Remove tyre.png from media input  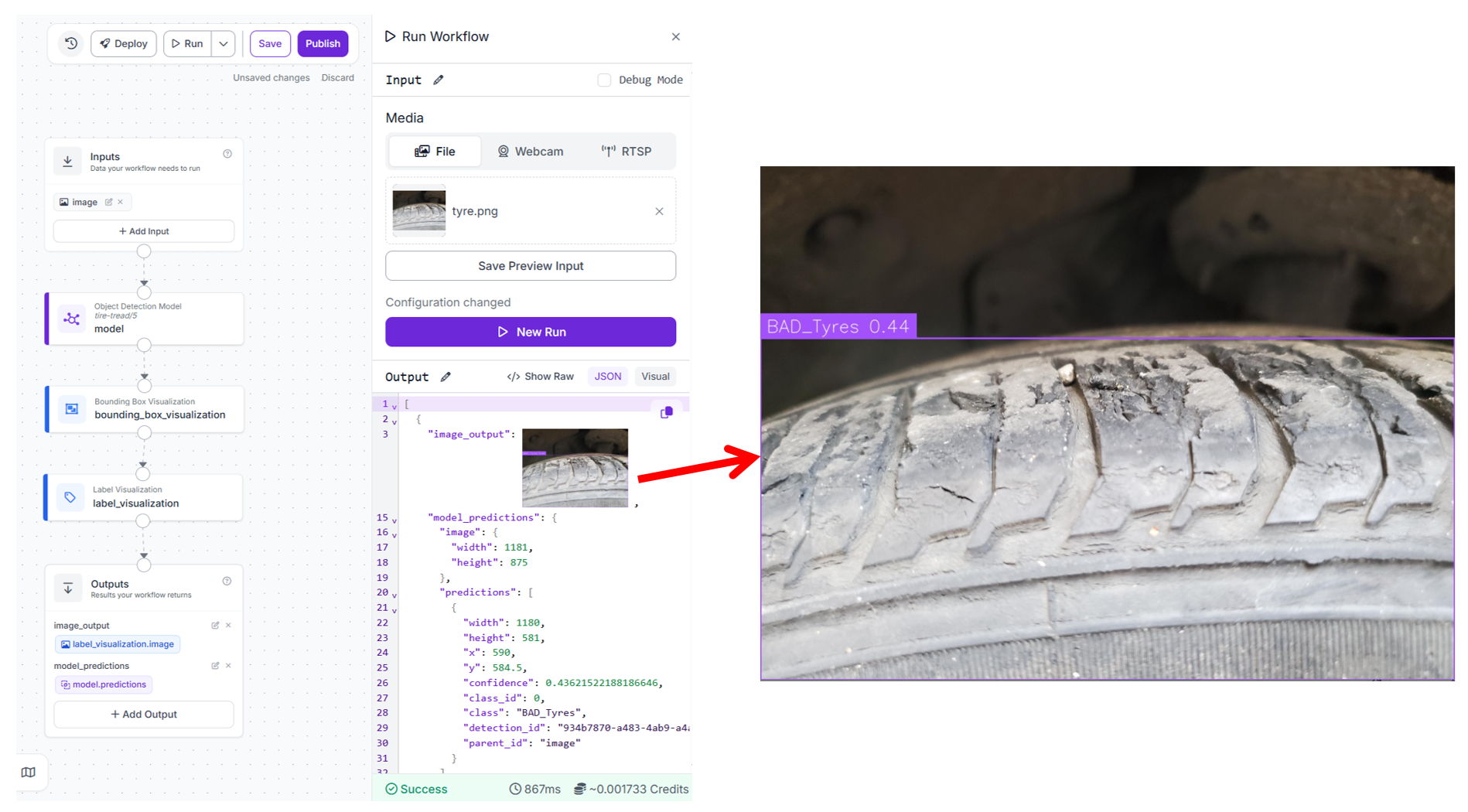[659, 211]
